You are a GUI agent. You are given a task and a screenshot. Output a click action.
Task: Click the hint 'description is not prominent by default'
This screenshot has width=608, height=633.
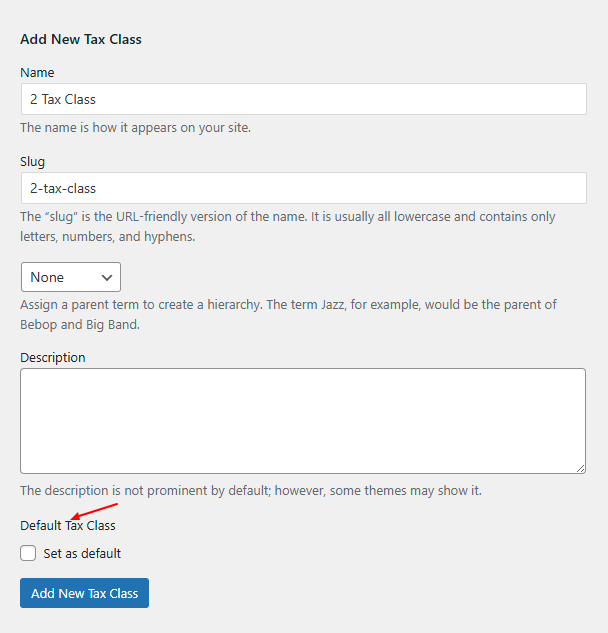point(251,491)
